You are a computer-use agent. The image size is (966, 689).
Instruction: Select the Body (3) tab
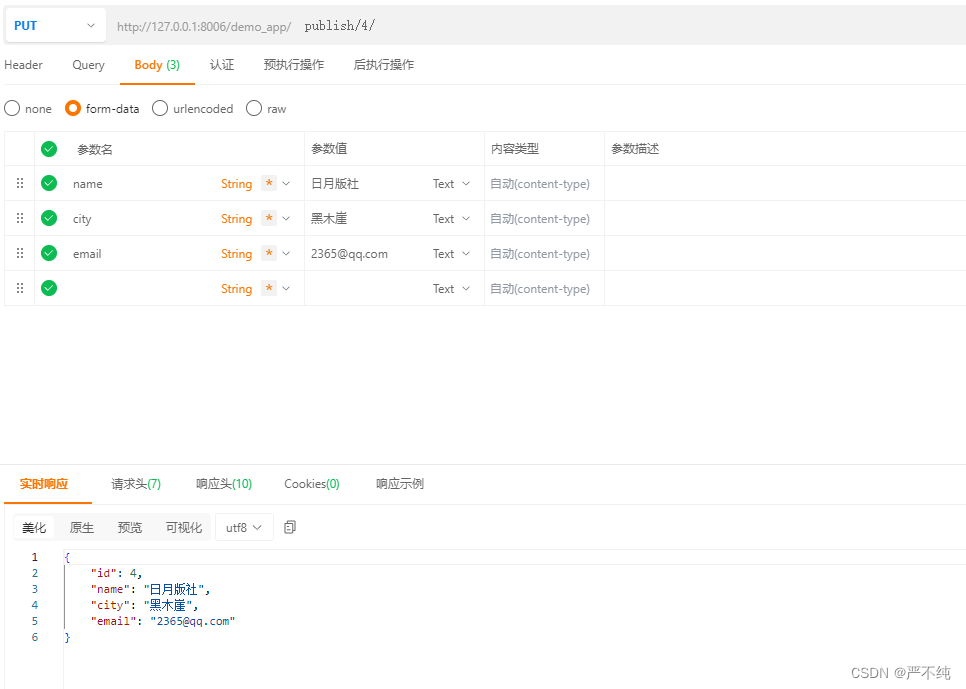(157, 65)
